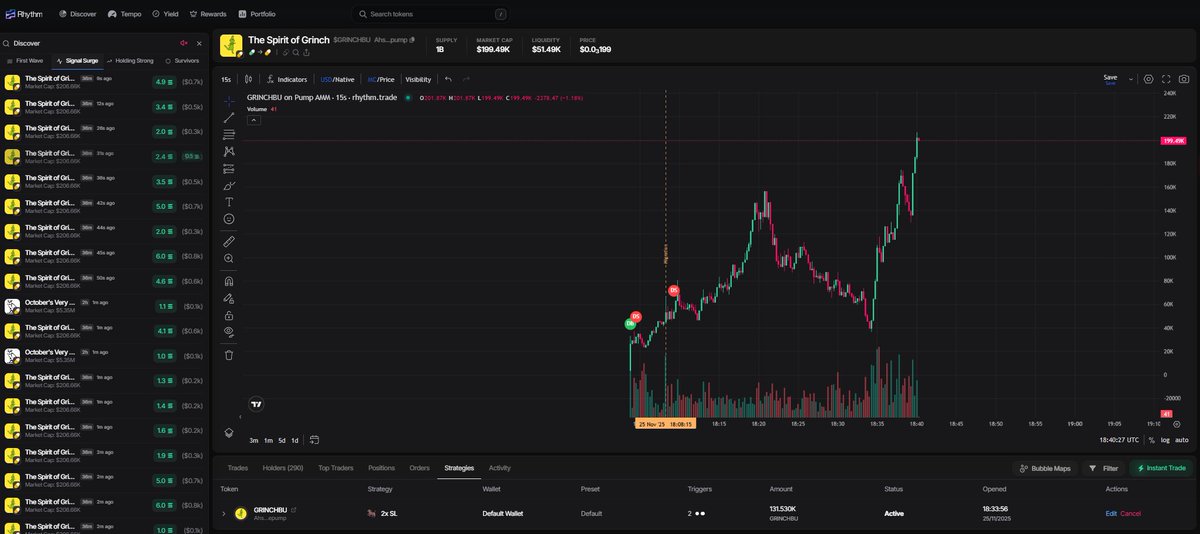Click the search magnifier icon under token name
Viewport: 1200px width, 534px height.
click(295, 52)
